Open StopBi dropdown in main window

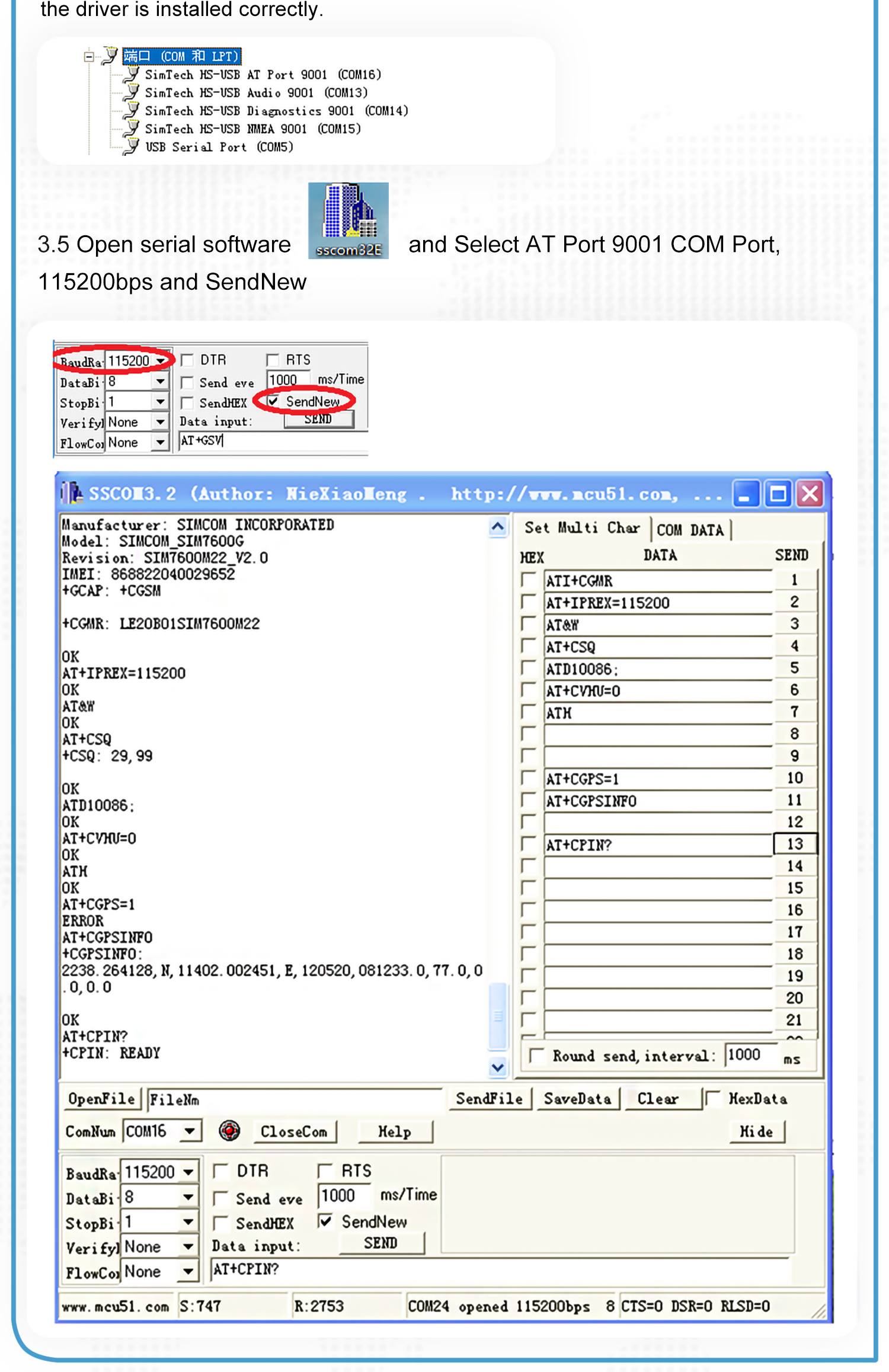coord(188,1221)
